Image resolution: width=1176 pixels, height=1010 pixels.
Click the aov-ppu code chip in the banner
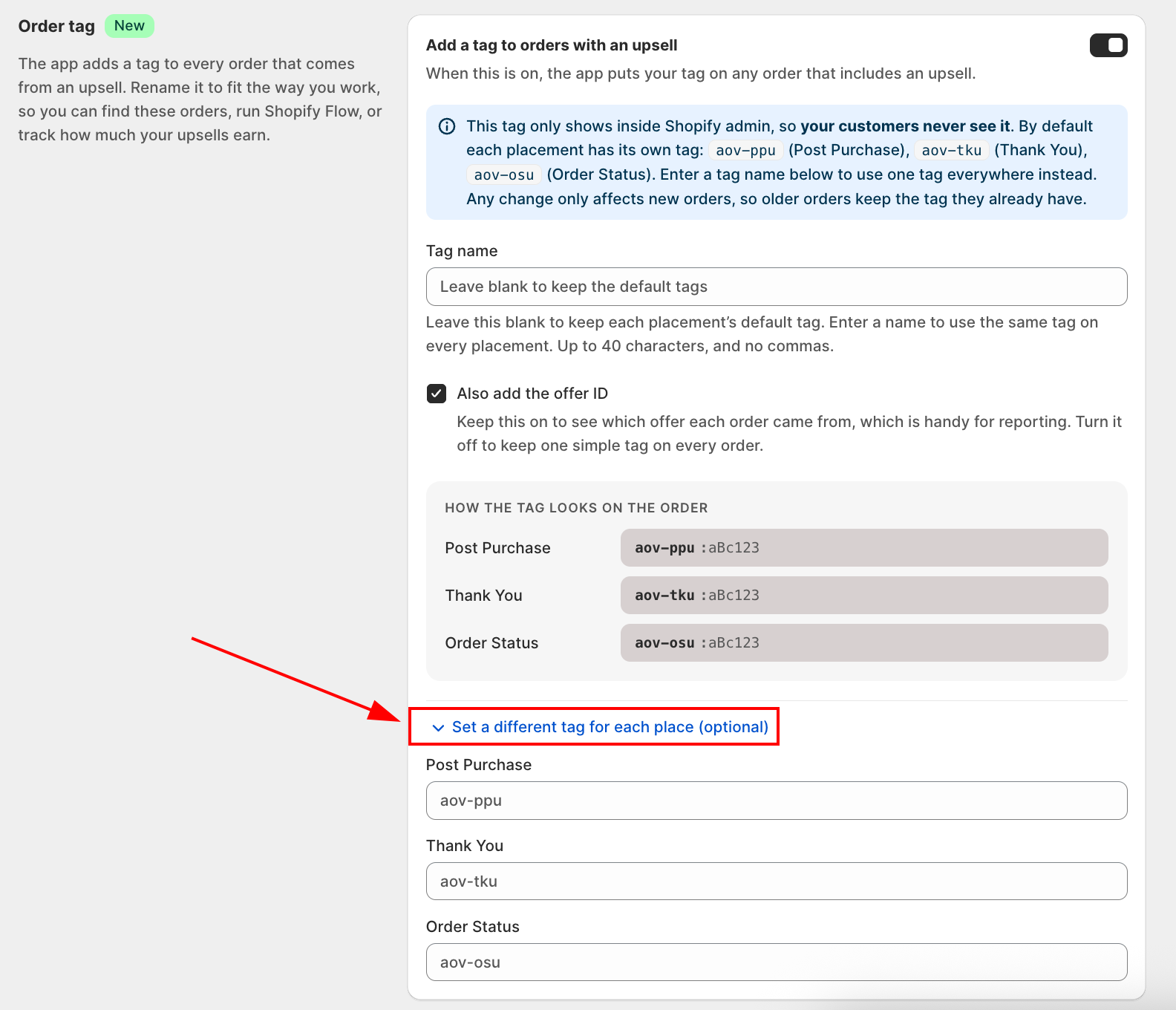(x=745, y=151)
